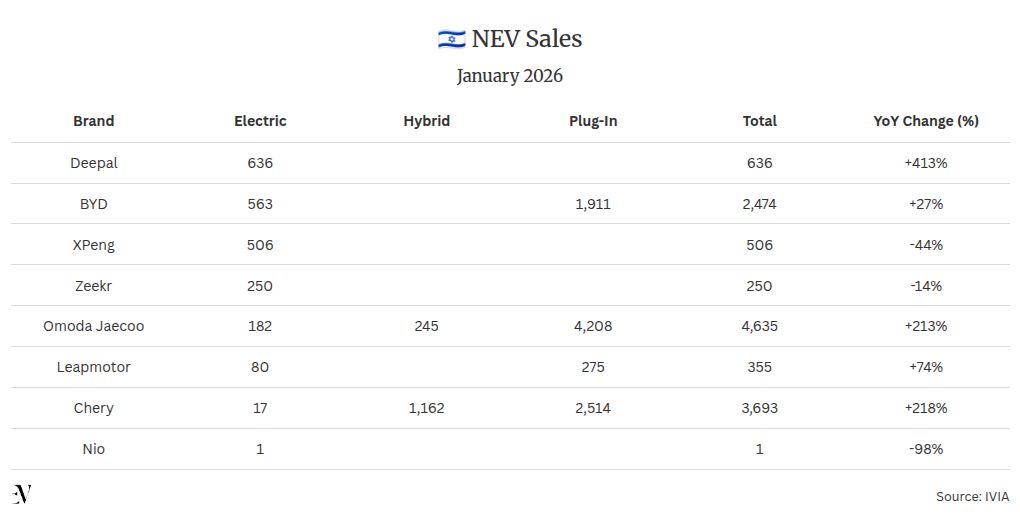Click Leapmotor's plug-in value 275
Image resolution: width=1020 pixels, height=519 pixels.
pyautogui.click(x=593, y=367)
